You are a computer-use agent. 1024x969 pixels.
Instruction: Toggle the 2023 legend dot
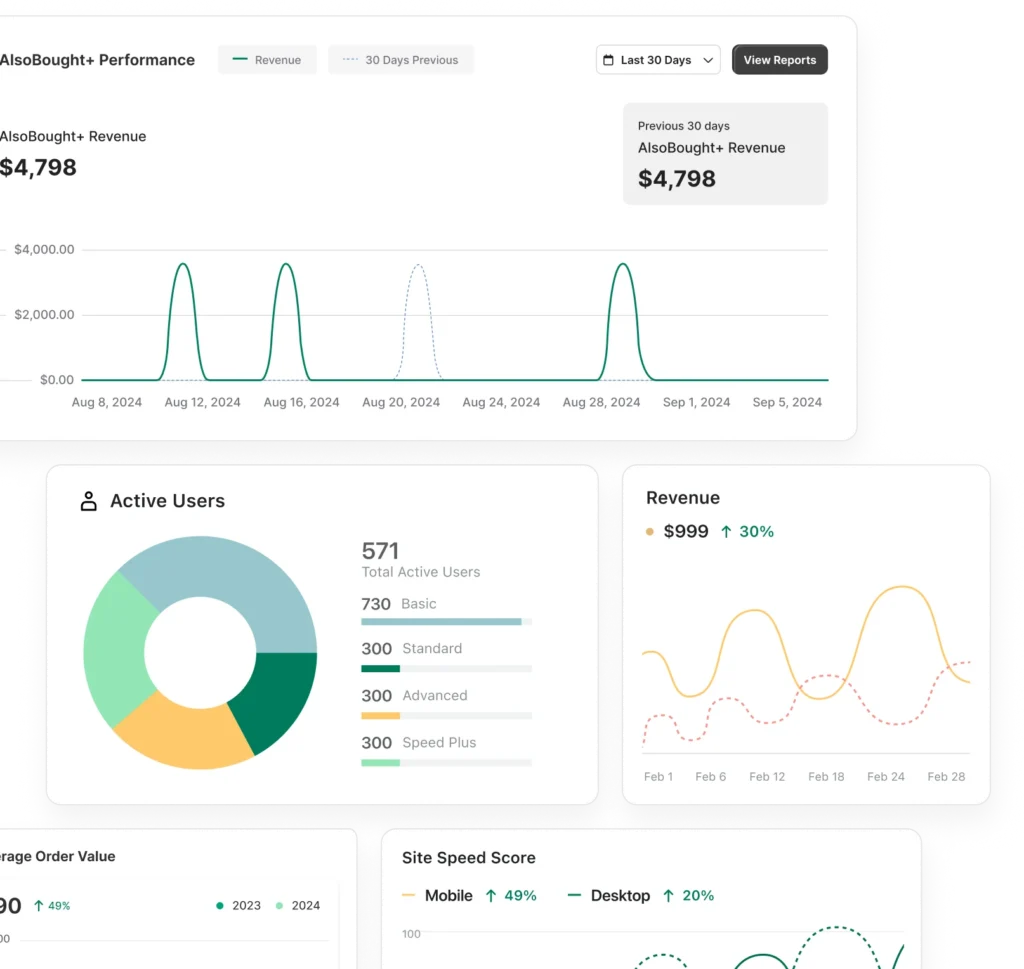(x=220, y=906)
